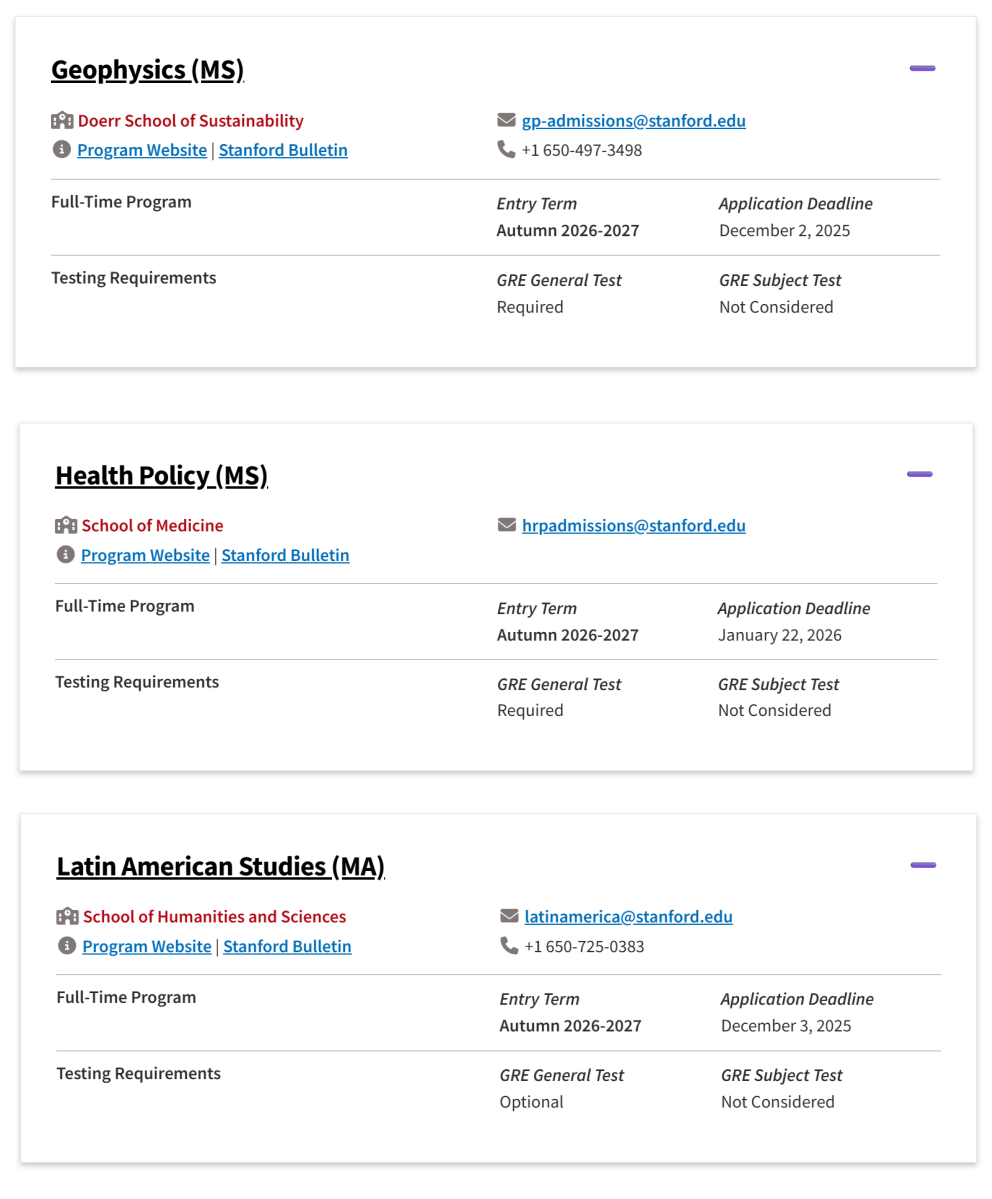This screenshot has height=1199, width=992.
Task: Click the Latin American Studies phone icon
Action: click(x=509, y=946)
